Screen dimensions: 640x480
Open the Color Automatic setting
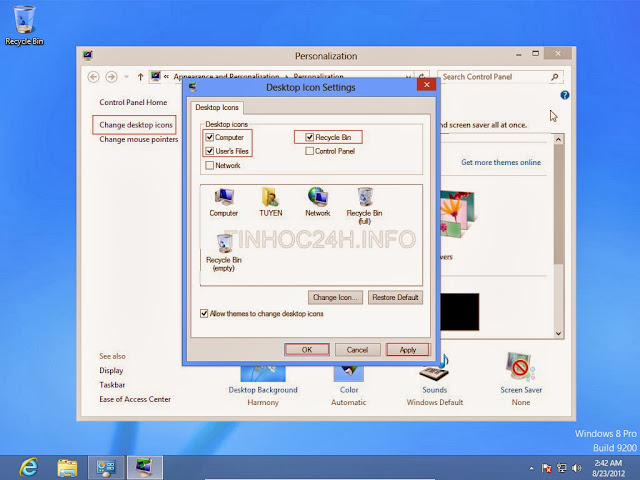[349, 390]
